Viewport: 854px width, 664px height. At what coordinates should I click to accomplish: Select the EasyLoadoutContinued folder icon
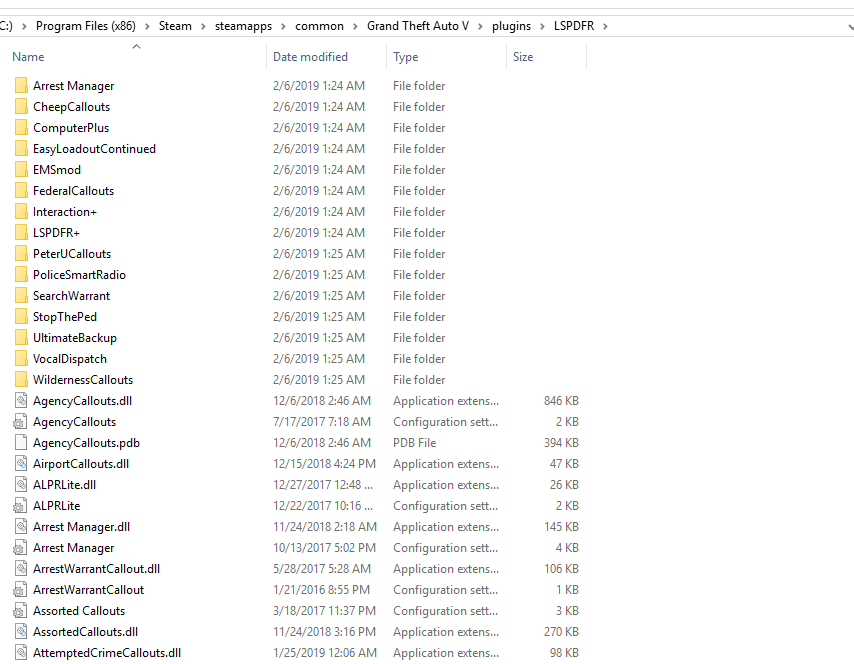21,149
